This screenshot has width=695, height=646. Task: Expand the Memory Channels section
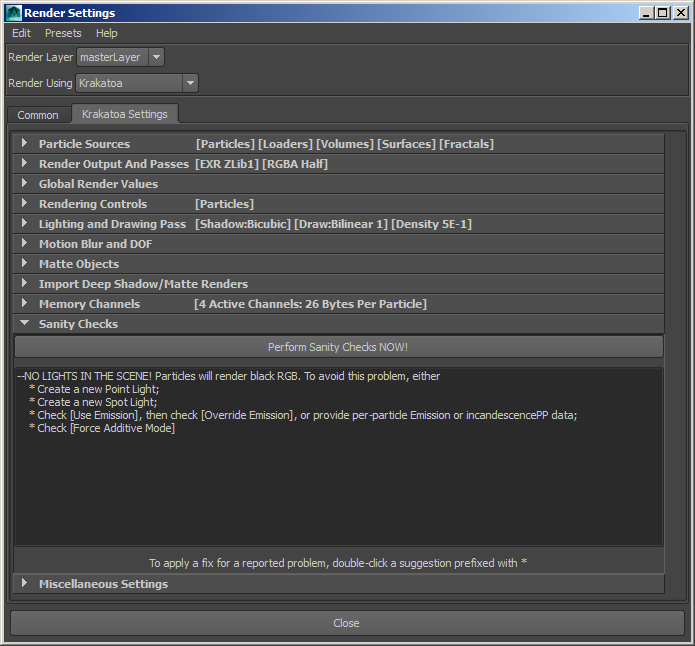click(339, 304)
